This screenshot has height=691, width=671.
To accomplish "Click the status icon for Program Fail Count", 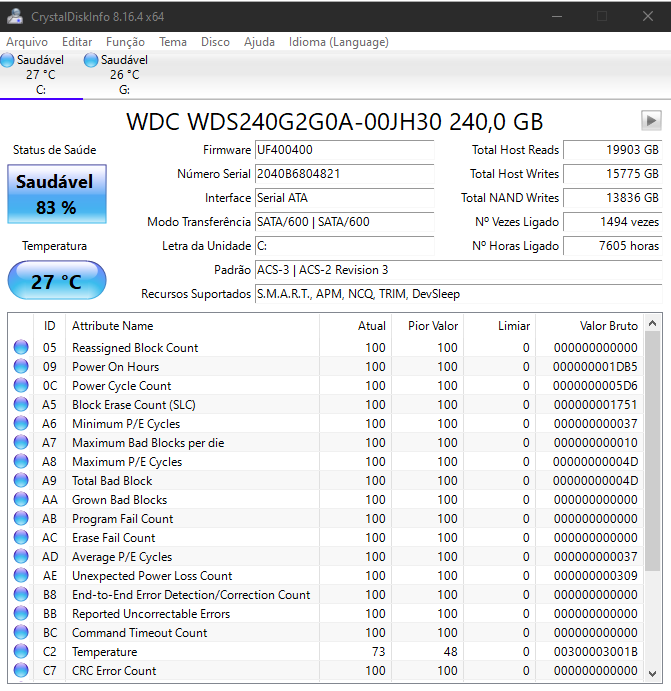I will click(21, 518).
